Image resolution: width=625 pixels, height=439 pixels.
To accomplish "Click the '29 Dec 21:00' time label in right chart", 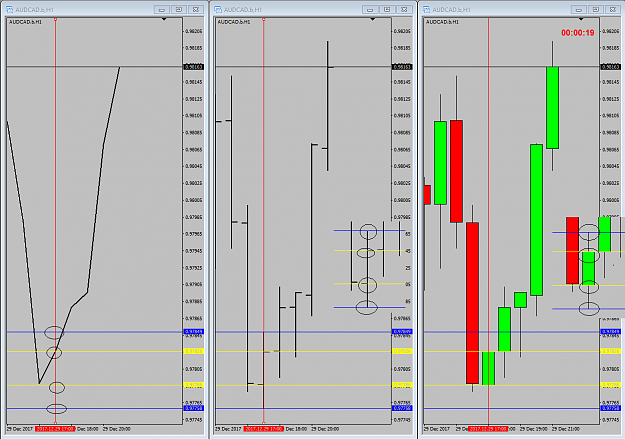I will coord(566,429).
